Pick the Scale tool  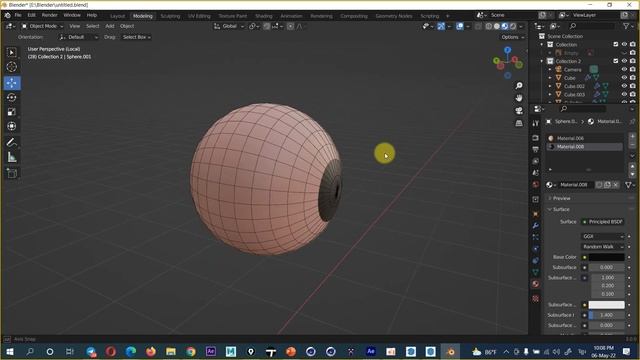click(x=11, y=112)
